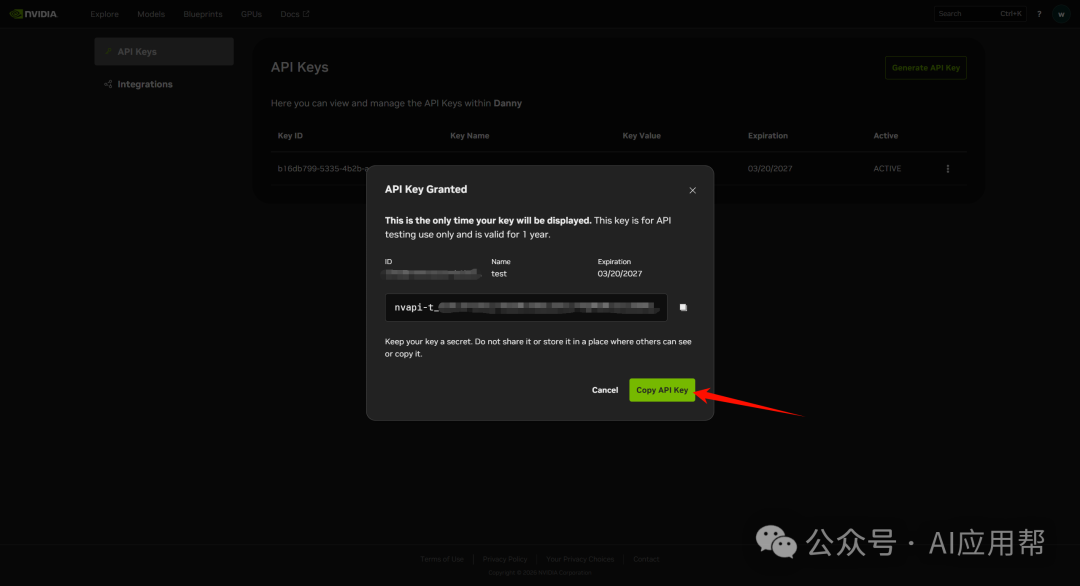The width and height of the screenshot is (1080, 586).
Task: Open the Docs external link
Action: 295,14
